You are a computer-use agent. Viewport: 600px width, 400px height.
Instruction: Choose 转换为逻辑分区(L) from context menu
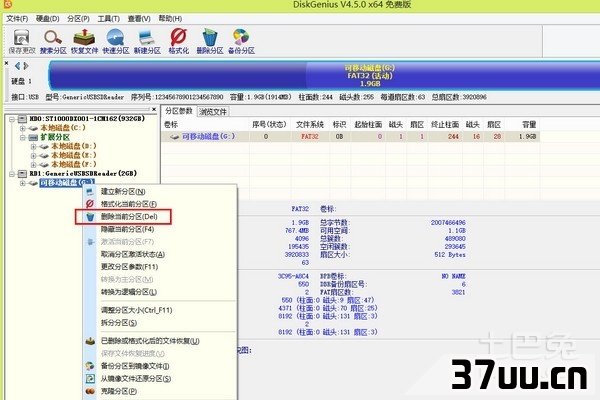pyautogui.click(x=160, y=292)
